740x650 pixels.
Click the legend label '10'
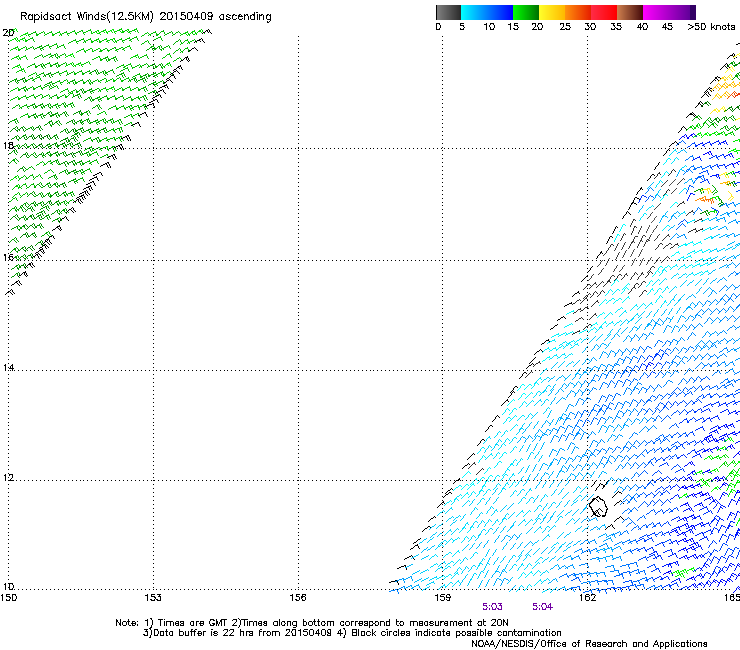click(489, 27)
